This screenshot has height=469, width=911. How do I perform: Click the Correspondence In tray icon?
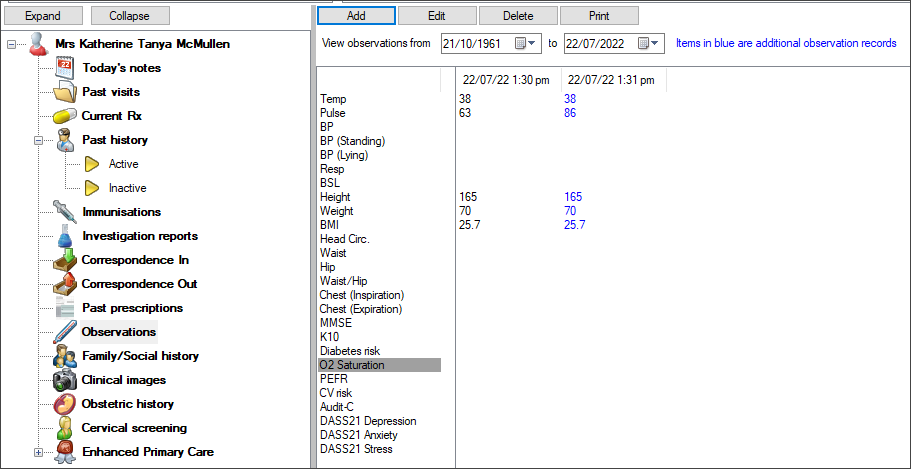coord(64,260)
